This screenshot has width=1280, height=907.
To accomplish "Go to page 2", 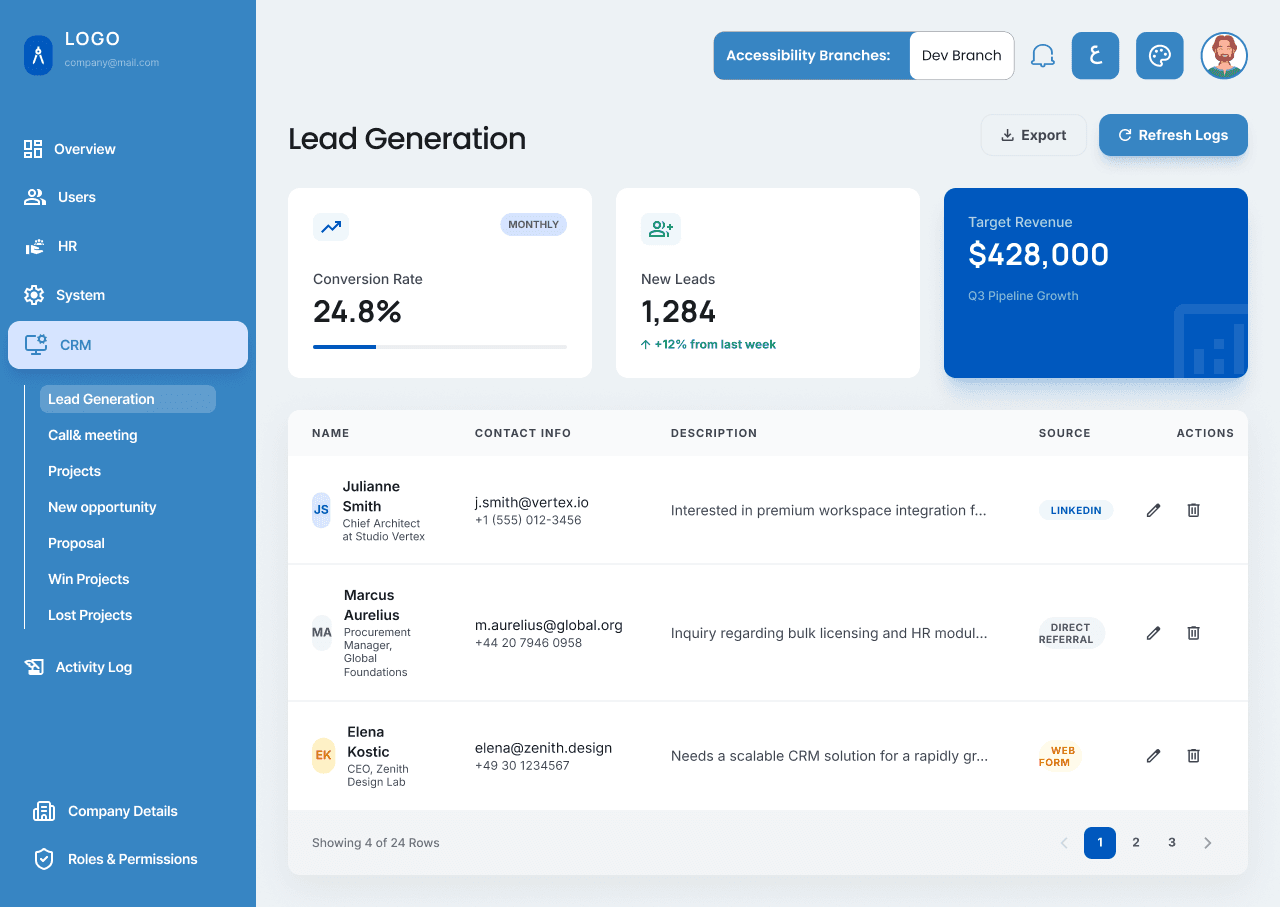I will coord(1136,843).
